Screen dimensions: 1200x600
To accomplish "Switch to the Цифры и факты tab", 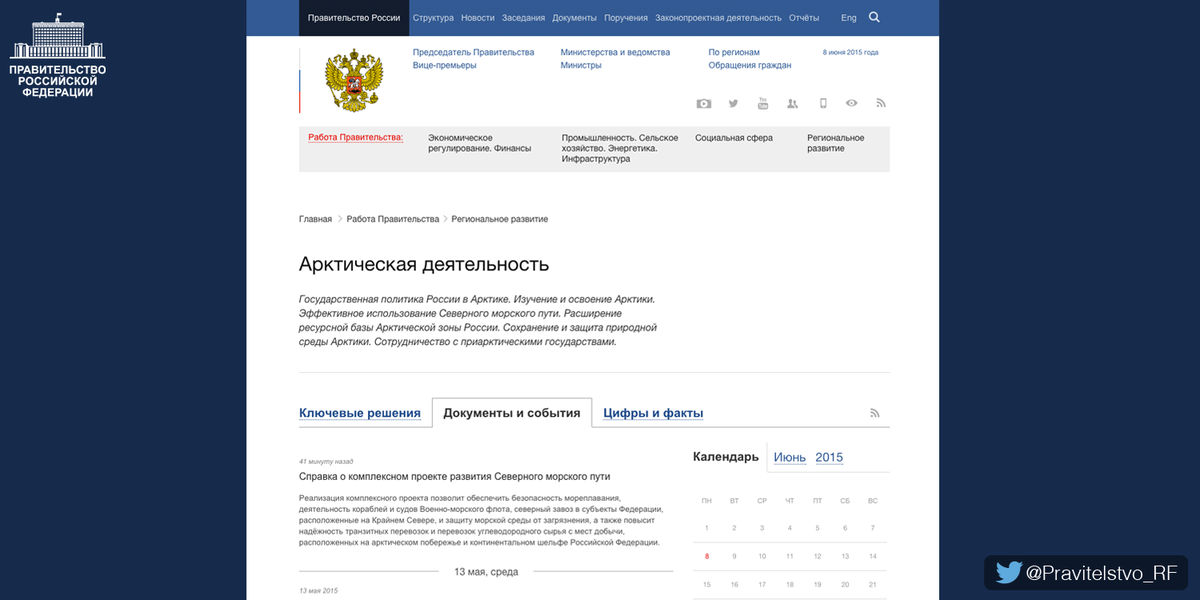I will coord(653,413).
